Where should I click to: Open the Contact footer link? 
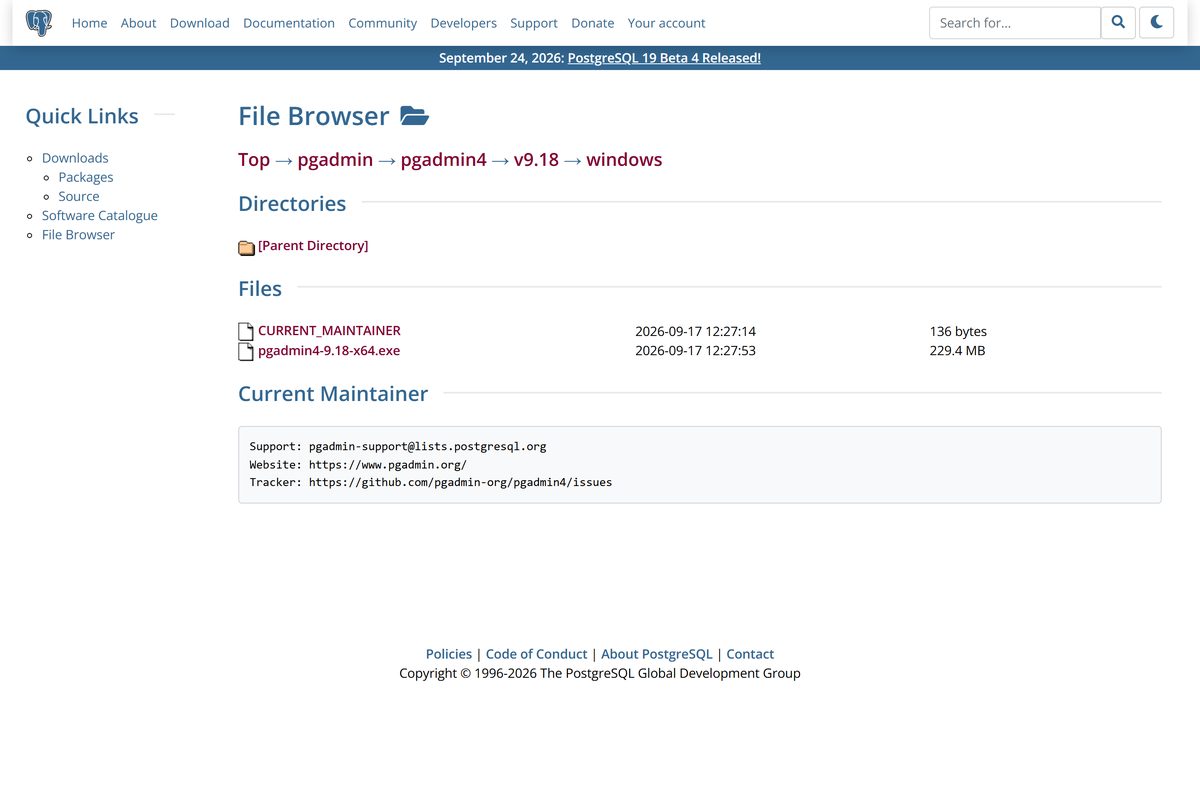[x=750, y=654]
